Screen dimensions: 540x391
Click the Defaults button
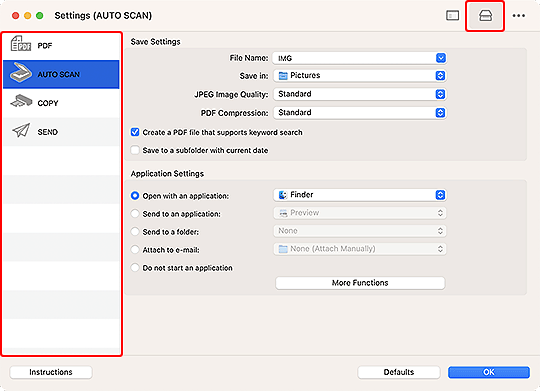pyautogui.click(x=399, y=372)
